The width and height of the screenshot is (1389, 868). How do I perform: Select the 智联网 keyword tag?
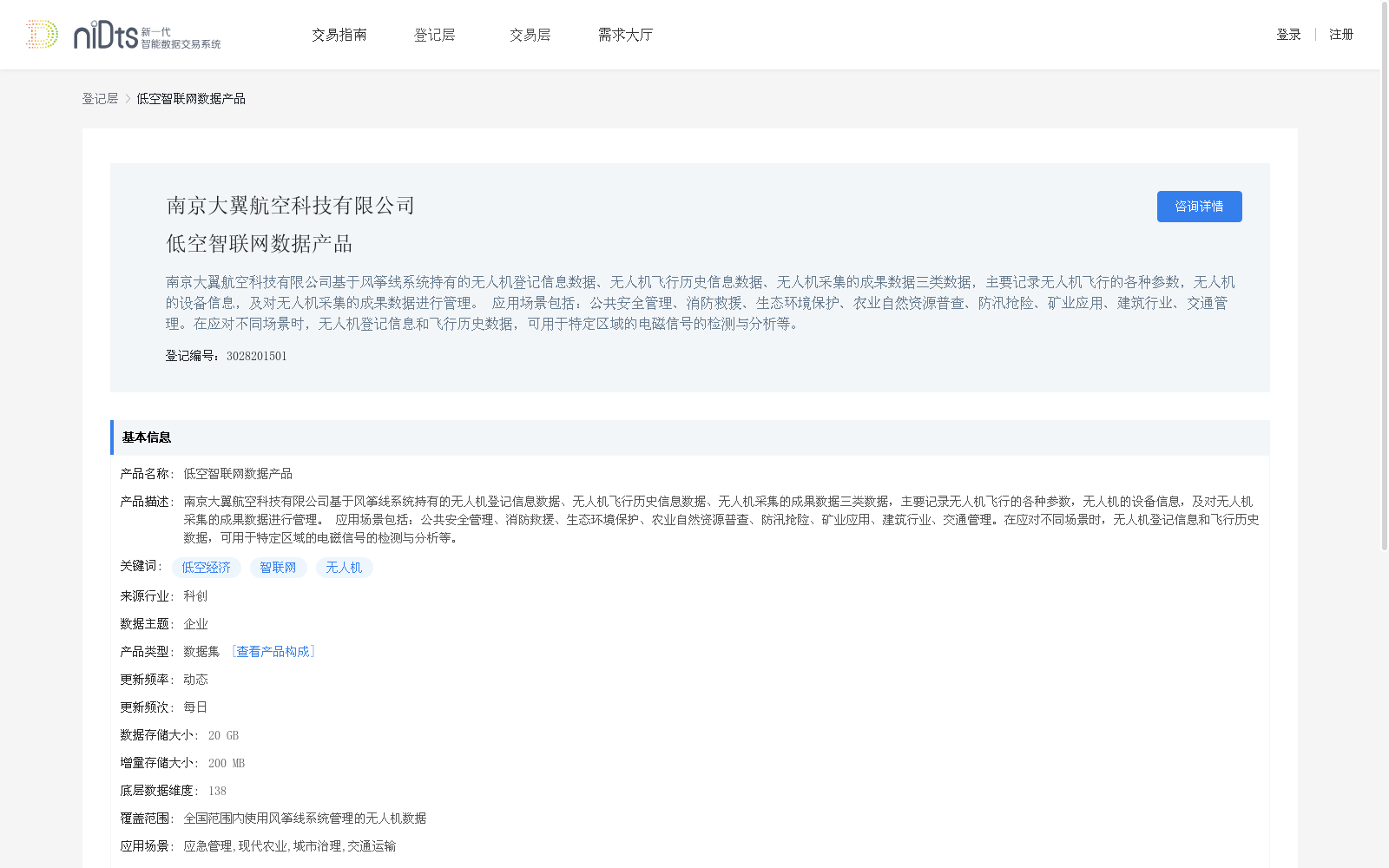click(278, 568)
